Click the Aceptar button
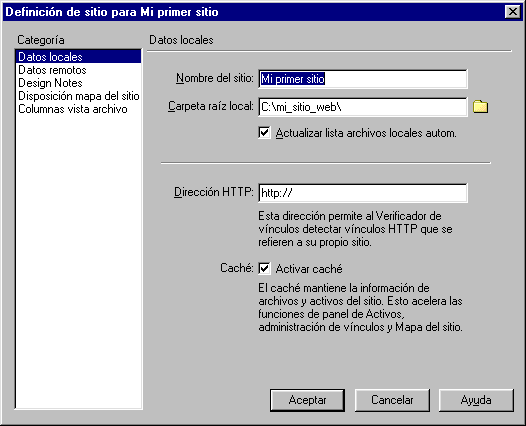 point(307,400)
